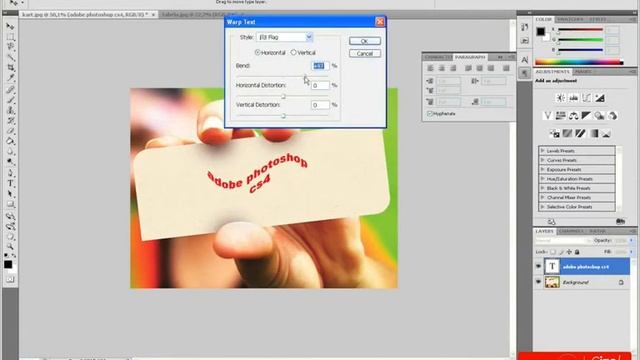Open Character panel from collapsed dock icon

click(524, 60)
